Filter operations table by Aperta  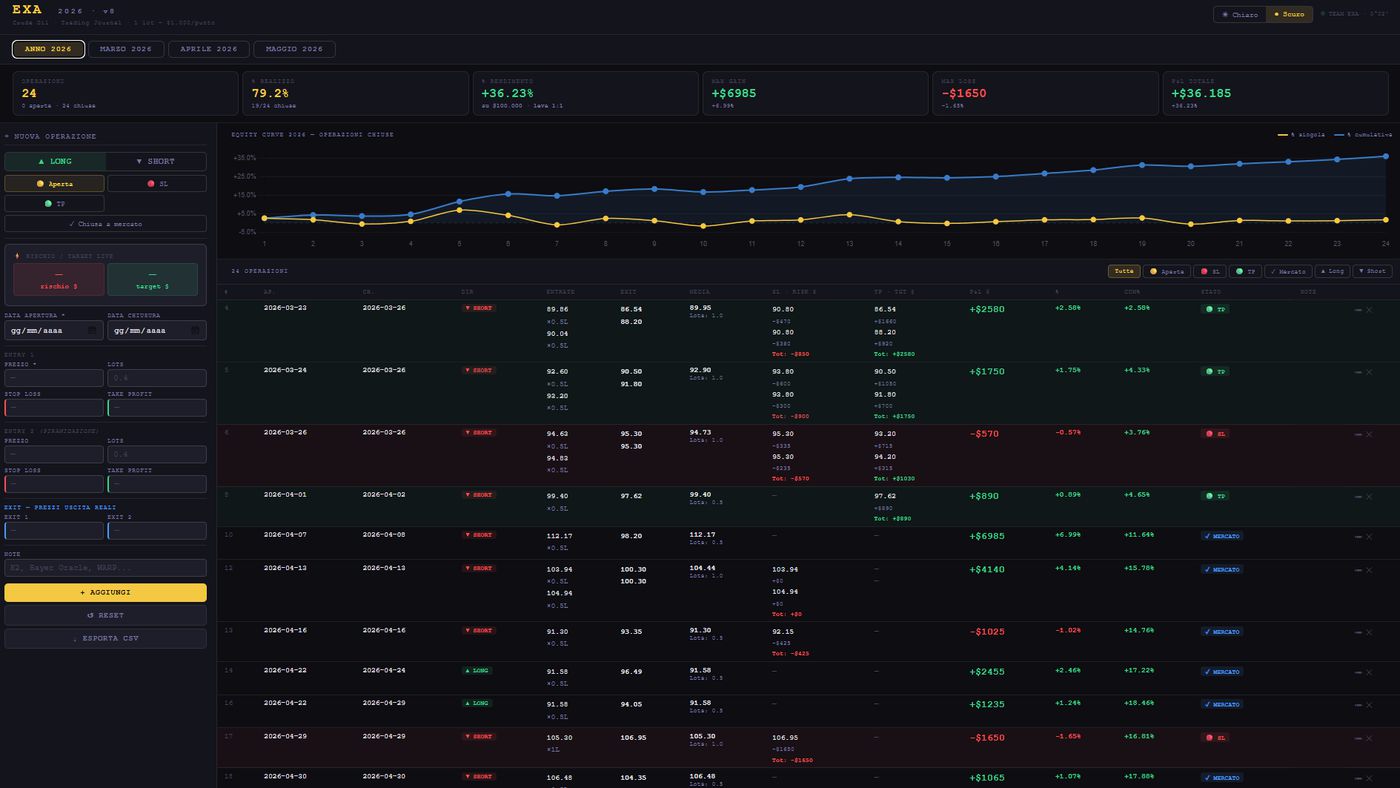pos(1167,271)
